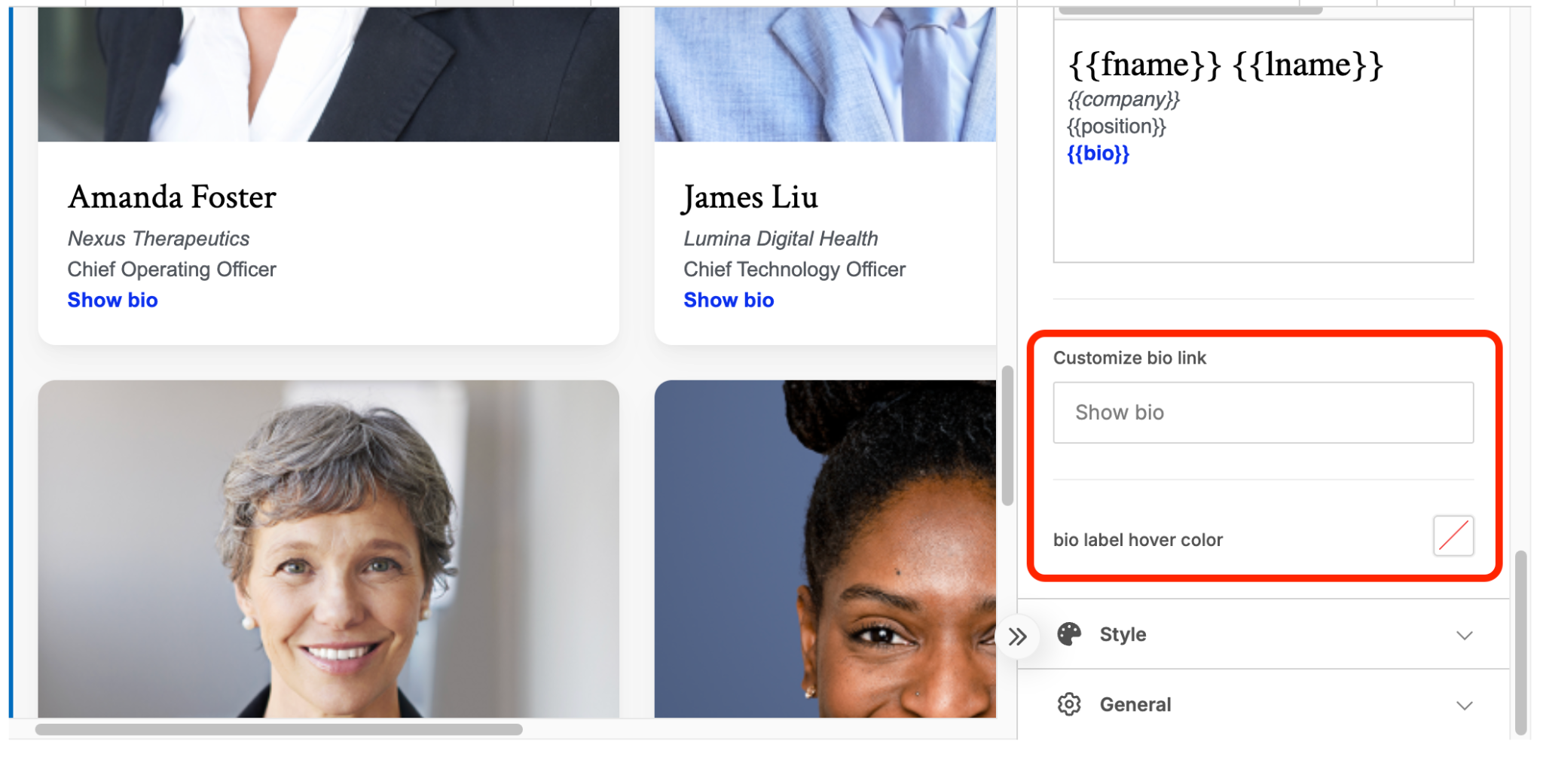Click the photo of the woman with braided hair
The width and height of the screenshot is (1543, 784).
(825, 548)
